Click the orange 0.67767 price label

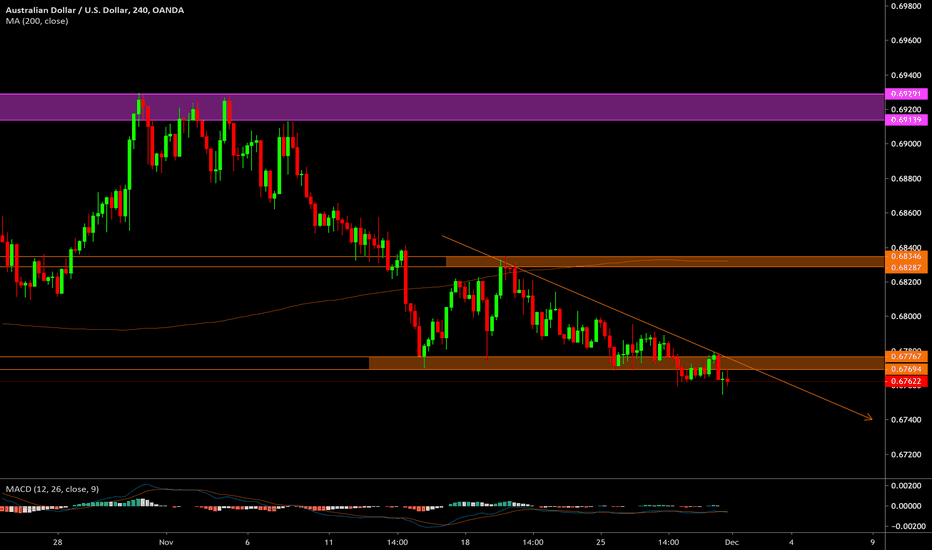(x=906, y=356)
